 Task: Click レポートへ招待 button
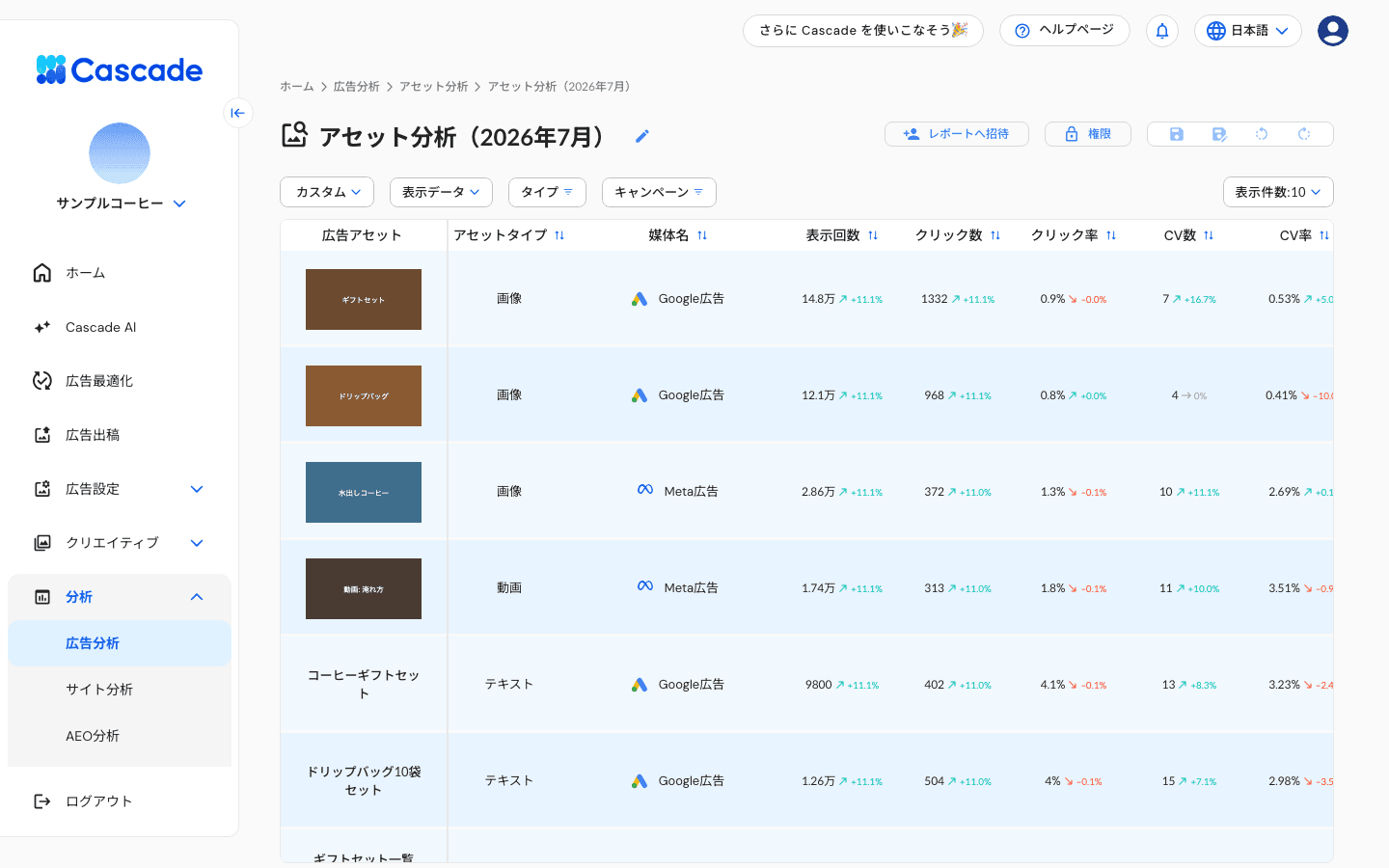coord(957,134)
